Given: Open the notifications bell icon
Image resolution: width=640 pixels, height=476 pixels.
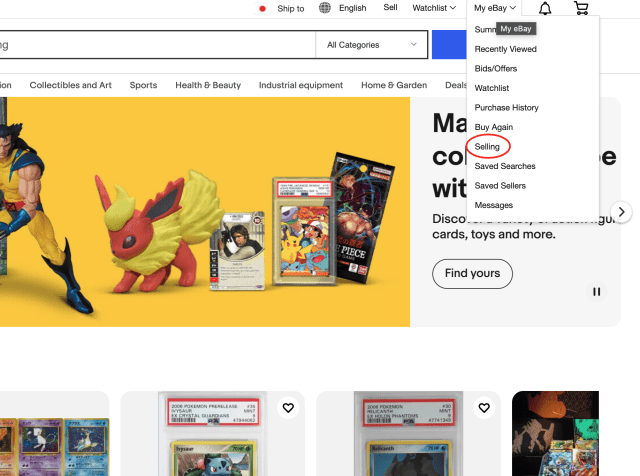Looking at the screenshot, I should point(545,9).
